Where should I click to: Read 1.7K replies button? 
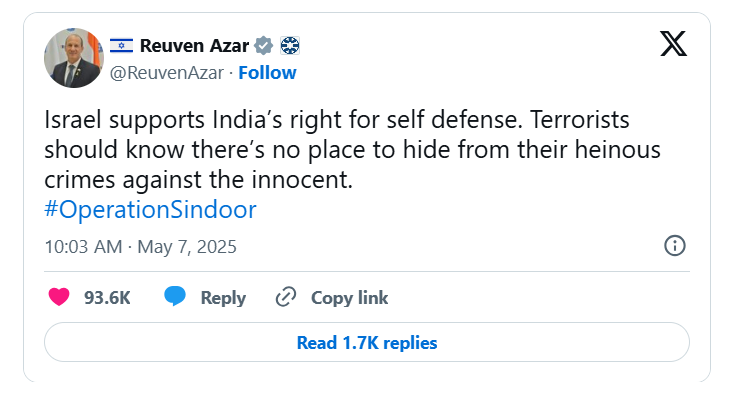(x=367, y=342)
